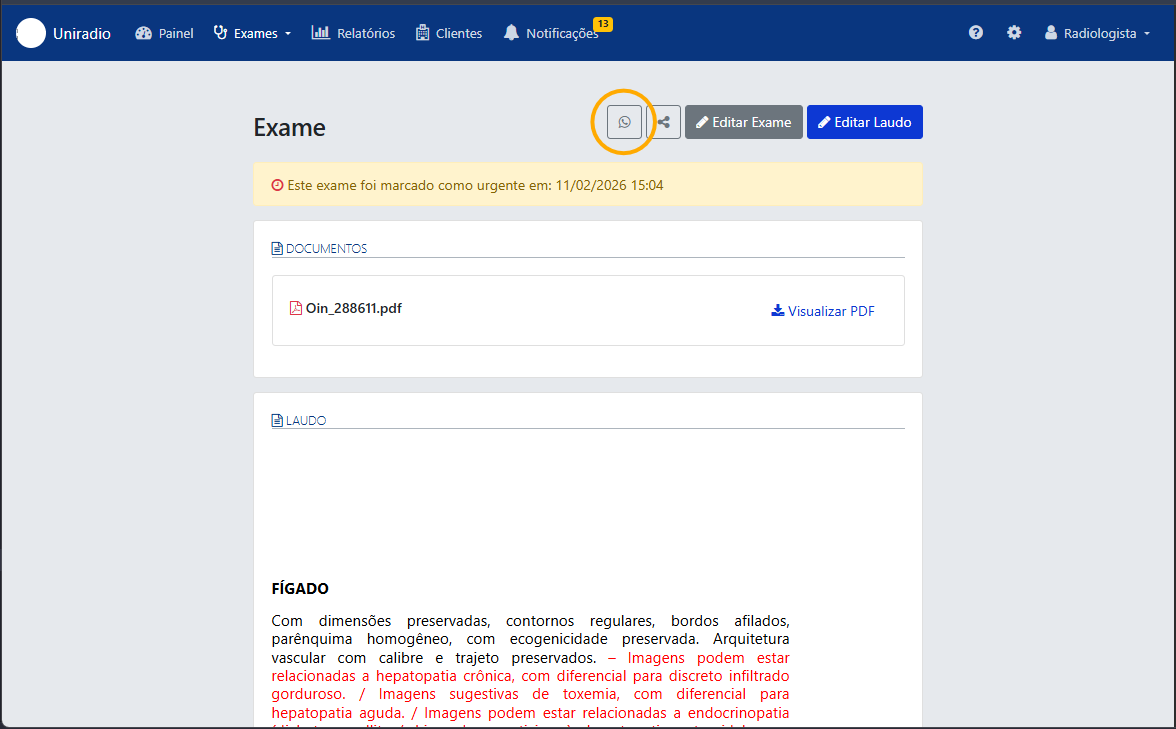Click the Uniradio brand name

[82, 33]
